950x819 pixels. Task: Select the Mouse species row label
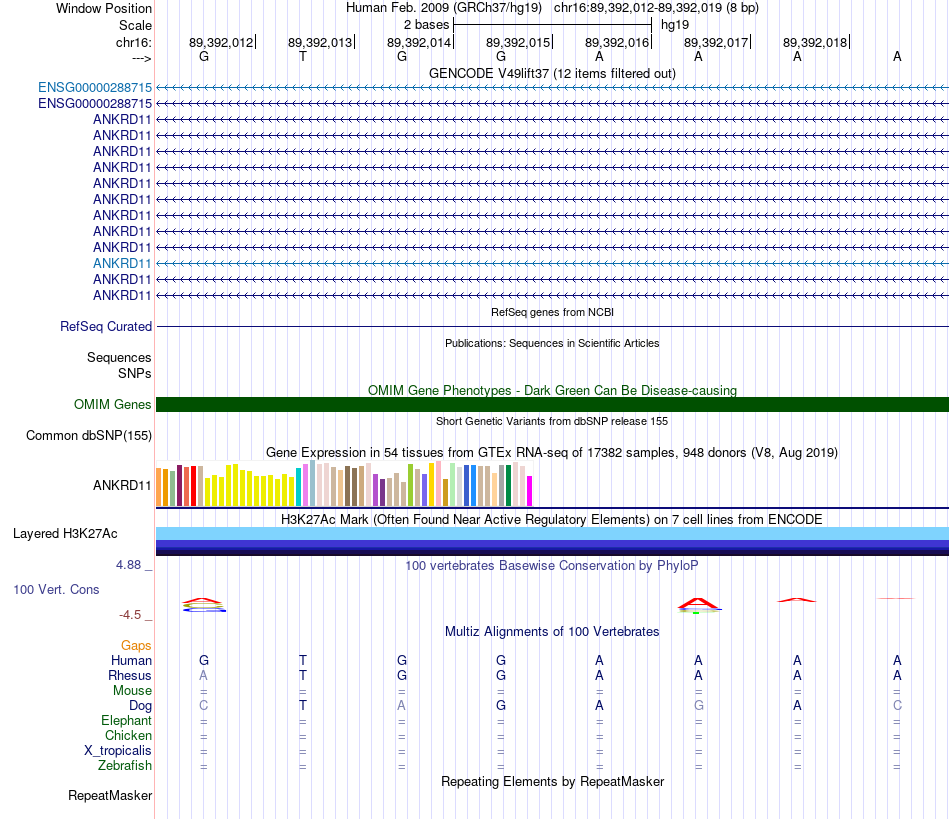[x=132, y=691]
